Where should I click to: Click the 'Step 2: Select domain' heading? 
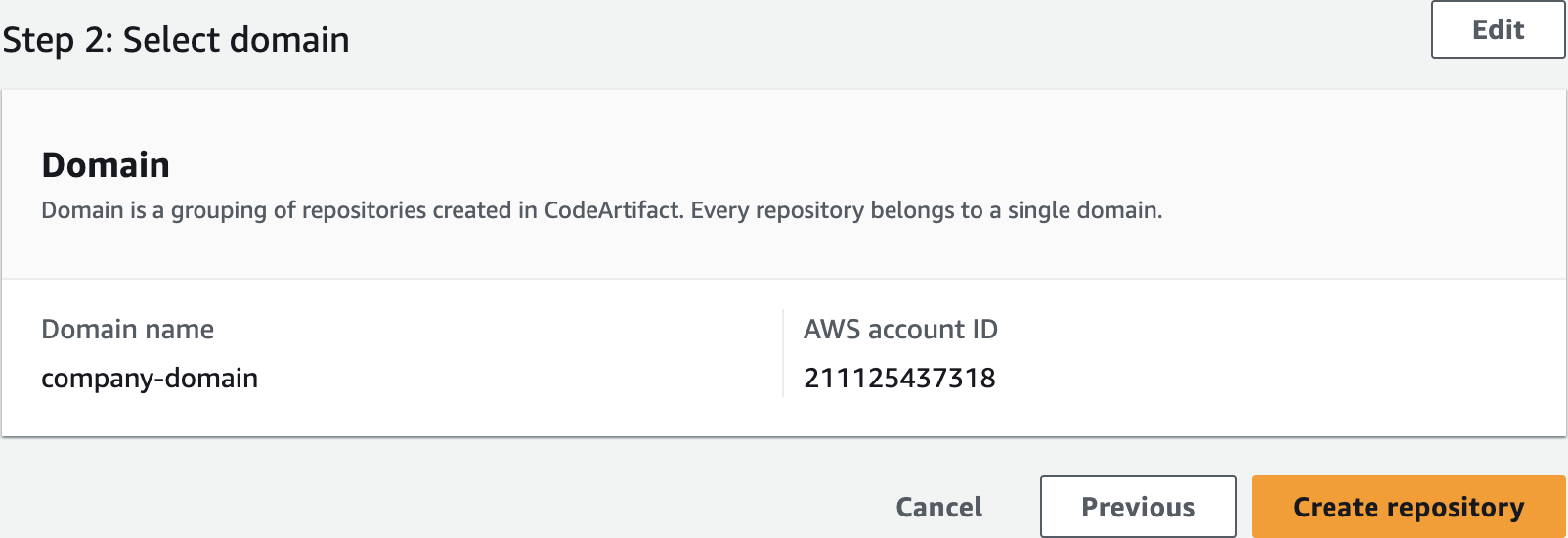176,40
